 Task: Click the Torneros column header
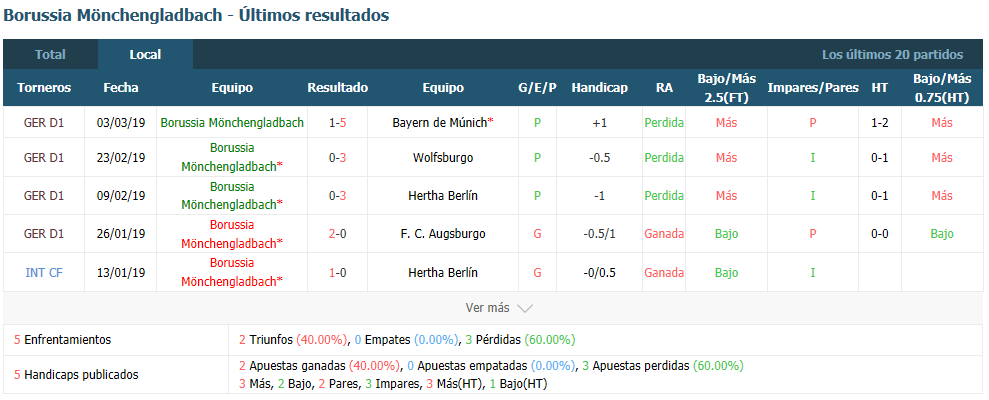pyautogui.click(x=44, y=88)
